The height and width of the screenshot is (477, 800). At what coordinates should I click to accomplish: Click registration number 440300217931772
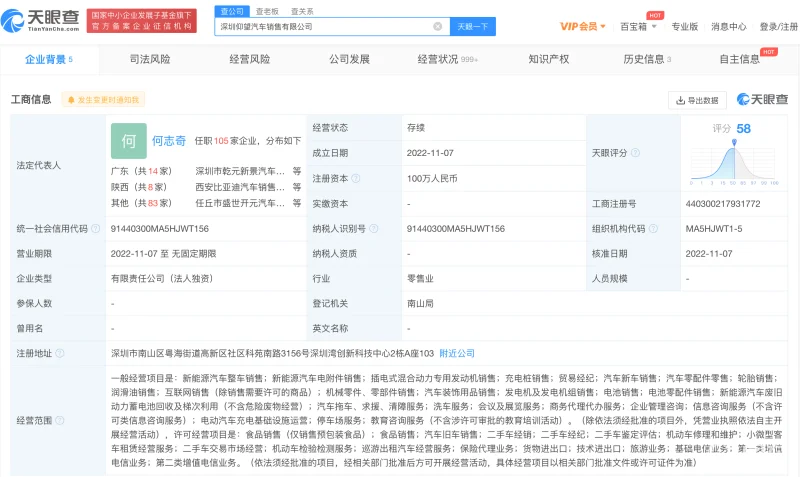pyautogui.click(x=723, y=204)
